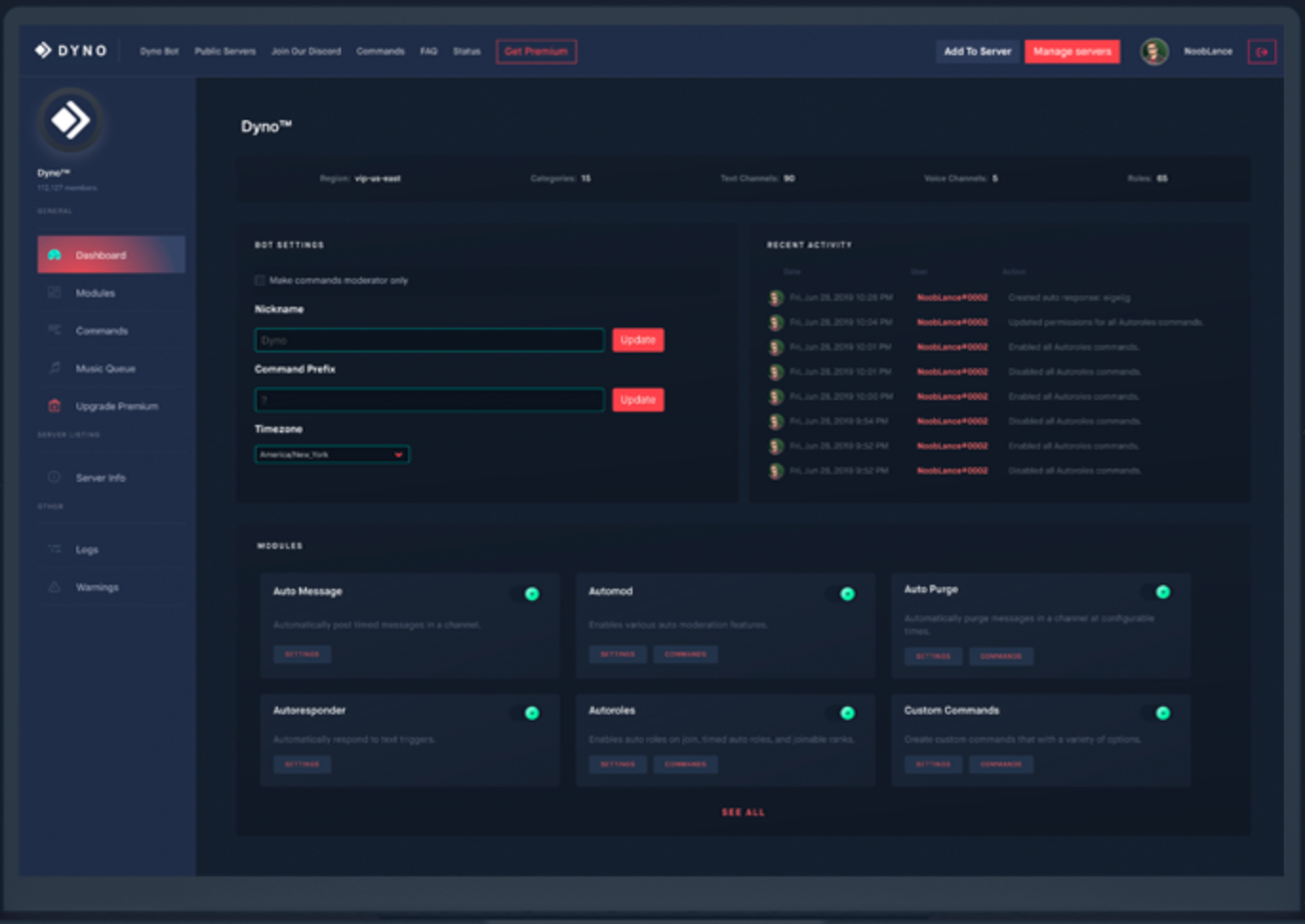
Task: Click the logout icon at top right
Action: point(1261,51)
